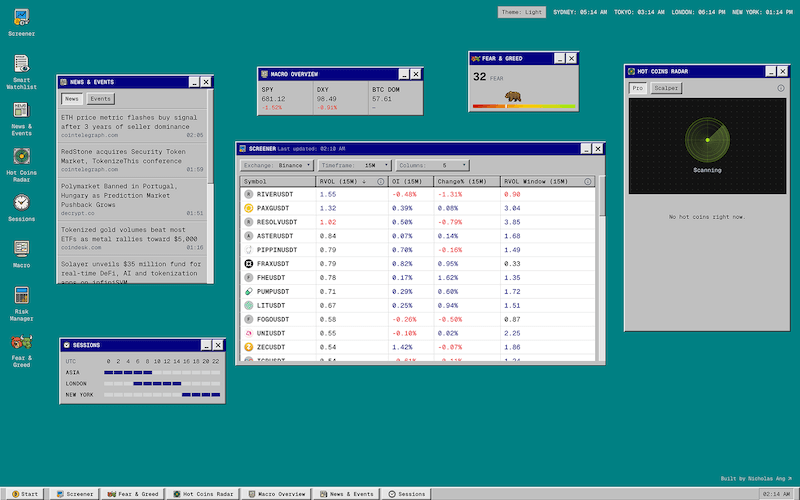The width and height of the screenshot is (800, 500).
Task: Open the Columns dropdown in Screener
Action: (433, 165)
